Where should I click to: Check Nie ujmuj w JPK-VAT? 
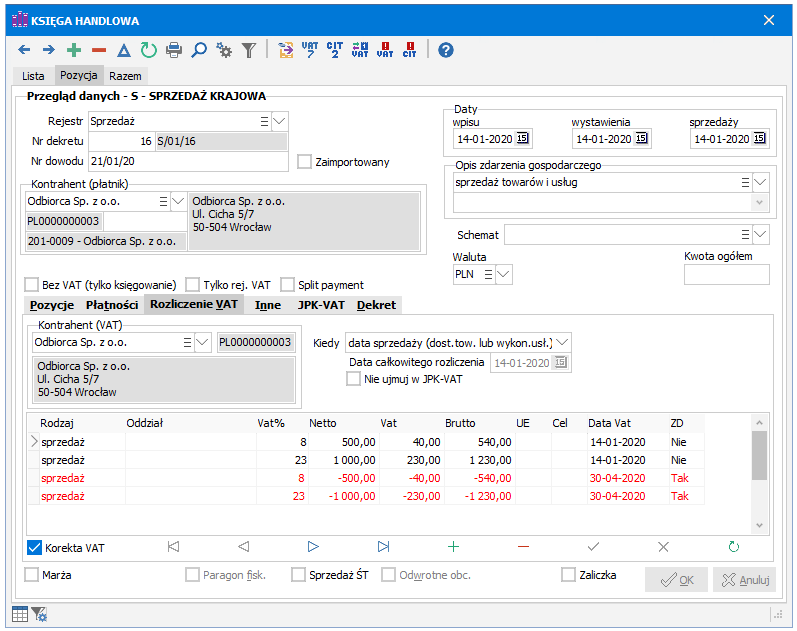[x=353, y=379]
